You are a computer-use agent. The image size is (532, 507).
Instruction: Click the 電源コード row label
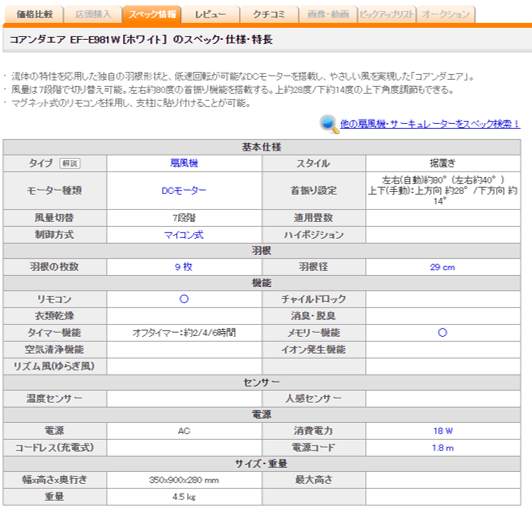pos(314,448)
